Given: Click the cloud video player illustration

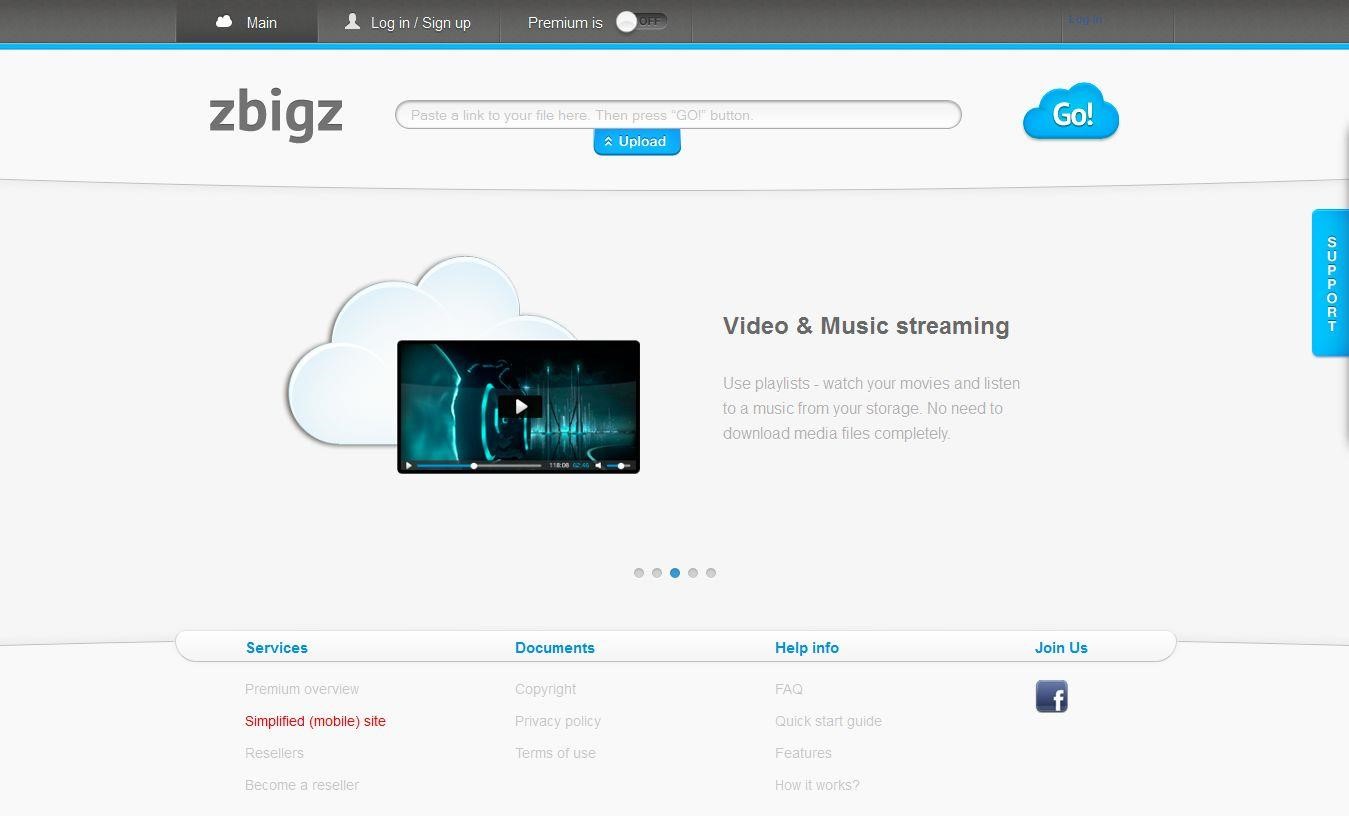Looking at the screenshot, I should [463, 364].
